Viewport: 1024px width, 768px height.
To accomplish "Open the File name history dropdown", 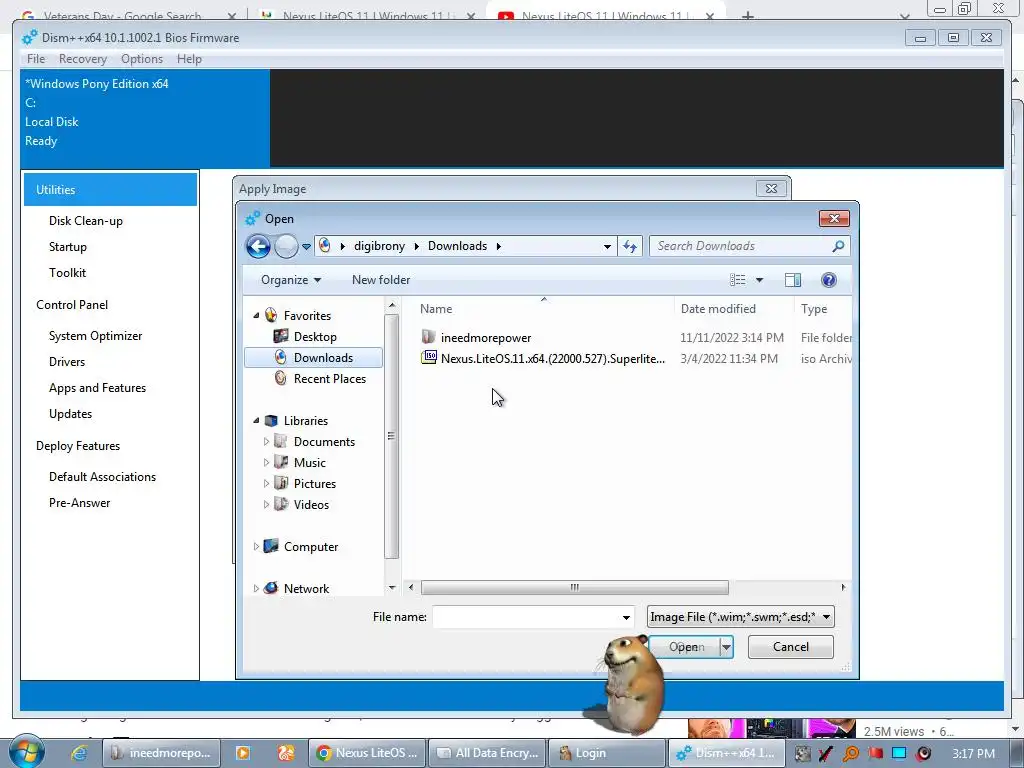I will [x=626, y=617].
